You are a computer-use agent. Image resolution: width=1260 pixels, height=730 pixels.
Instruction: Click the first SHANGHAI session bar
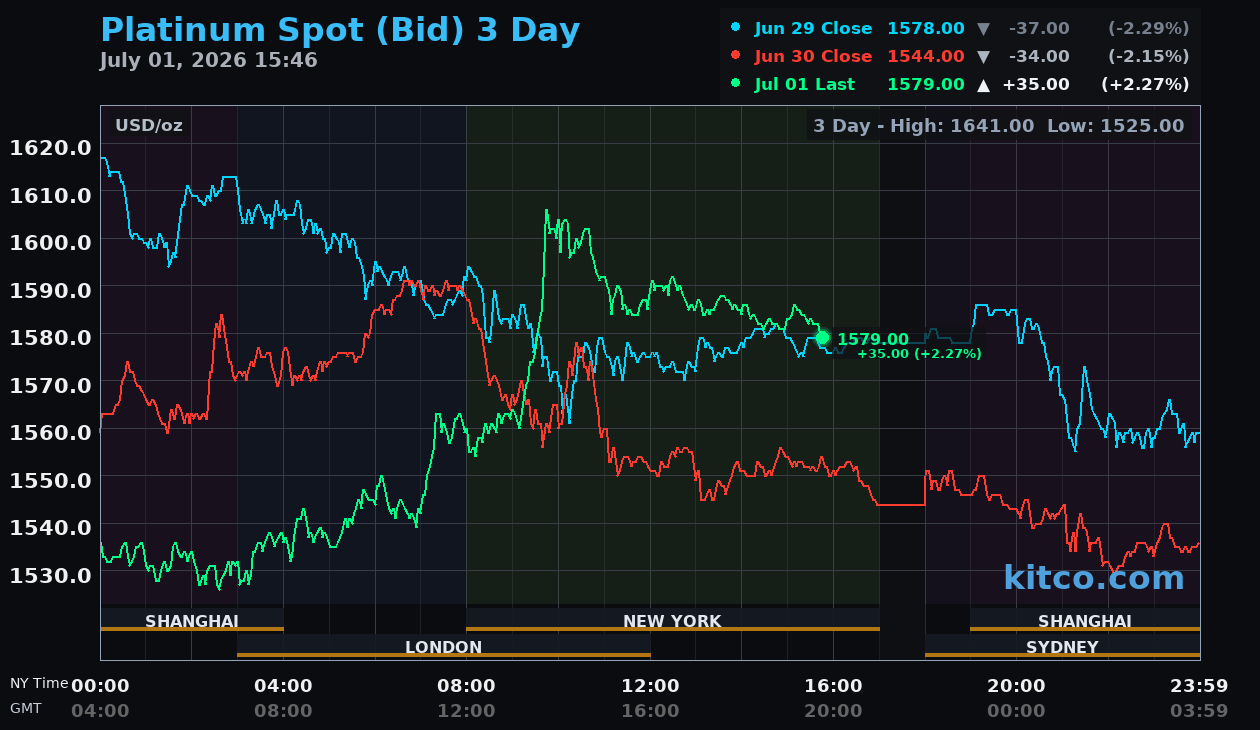pyautogui.click(x=192, y=620)
